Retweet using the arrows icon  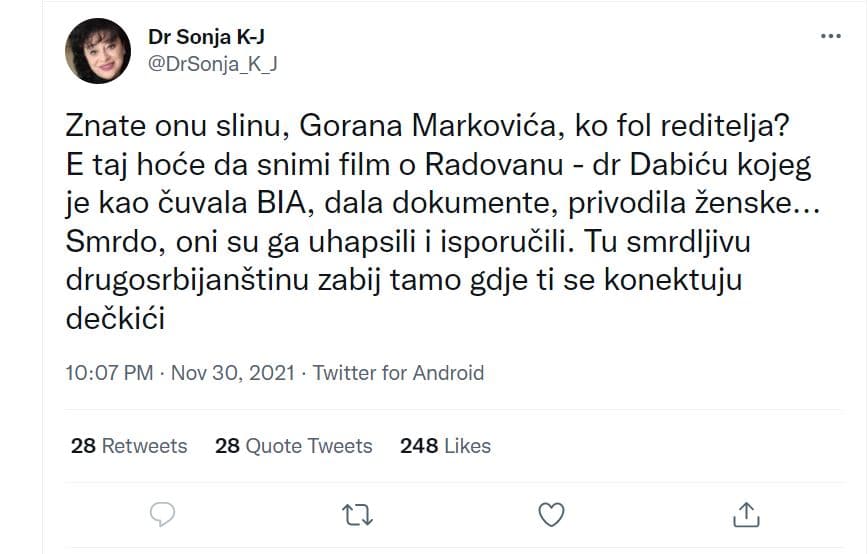pyautogui.click(x=356, y=514)
